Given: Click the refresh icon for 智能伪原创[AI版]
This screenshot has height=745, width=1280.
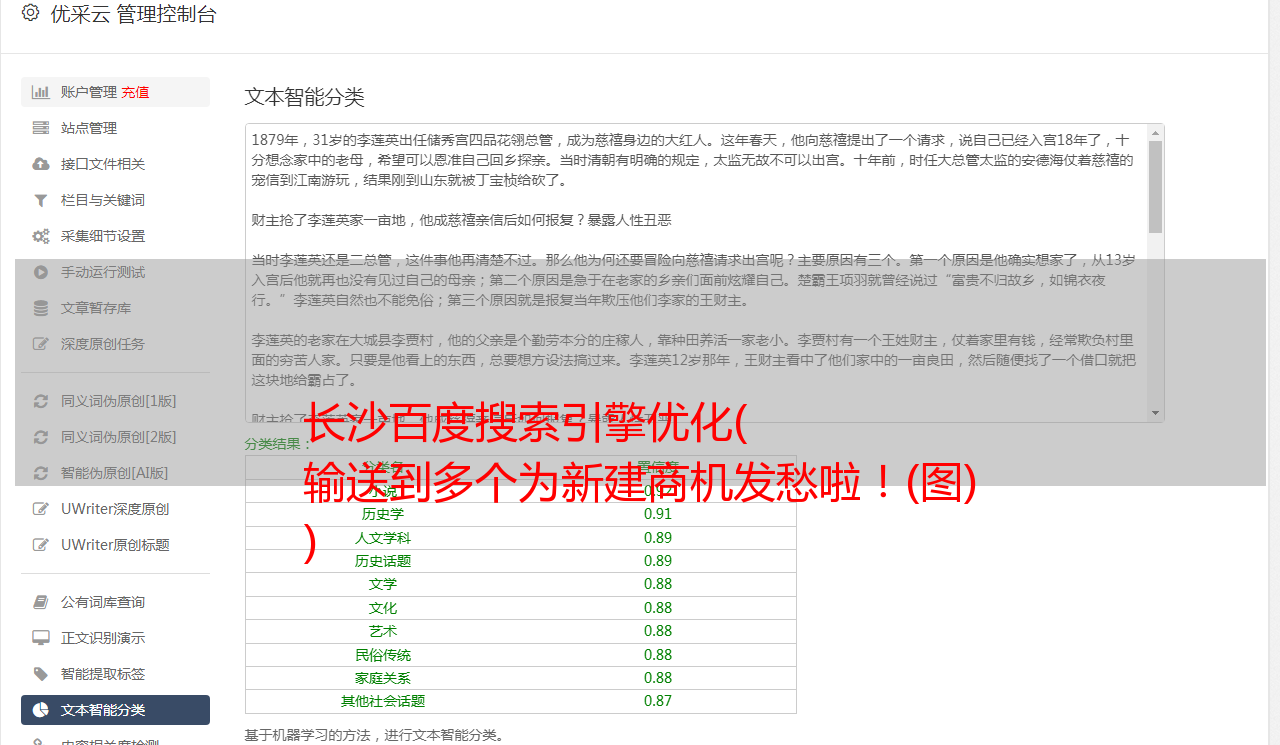Looking at the screenshot, I should point(41,473).
